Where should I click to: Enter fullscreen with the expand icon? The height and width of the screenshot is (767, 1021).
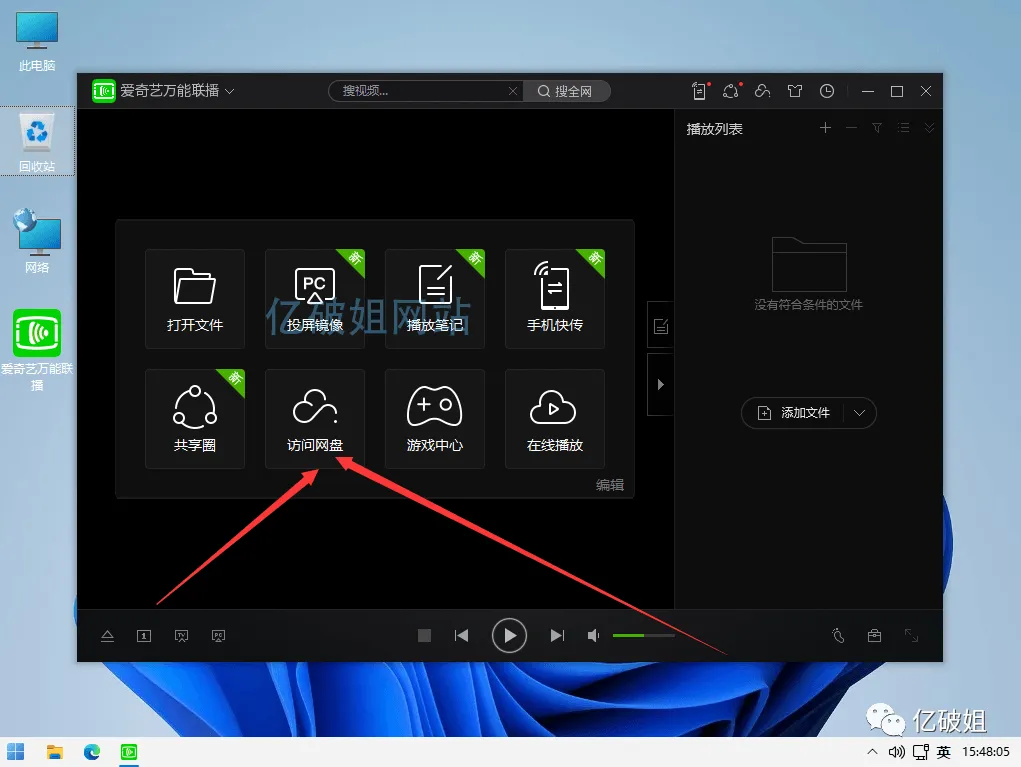(911, 635)
